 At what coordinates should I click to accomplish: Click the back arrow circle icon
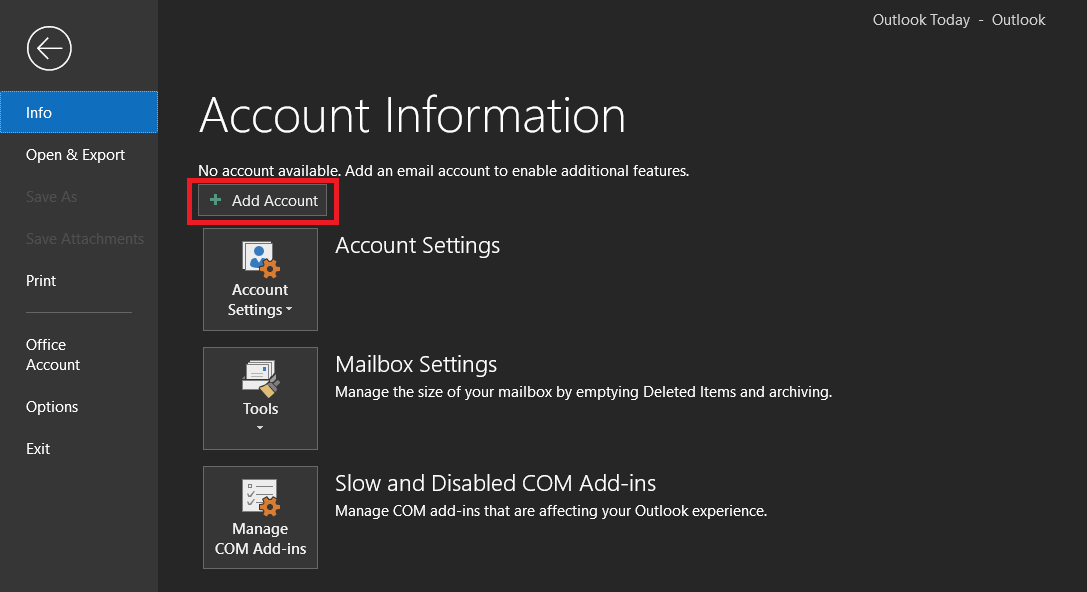pos(49,49)
